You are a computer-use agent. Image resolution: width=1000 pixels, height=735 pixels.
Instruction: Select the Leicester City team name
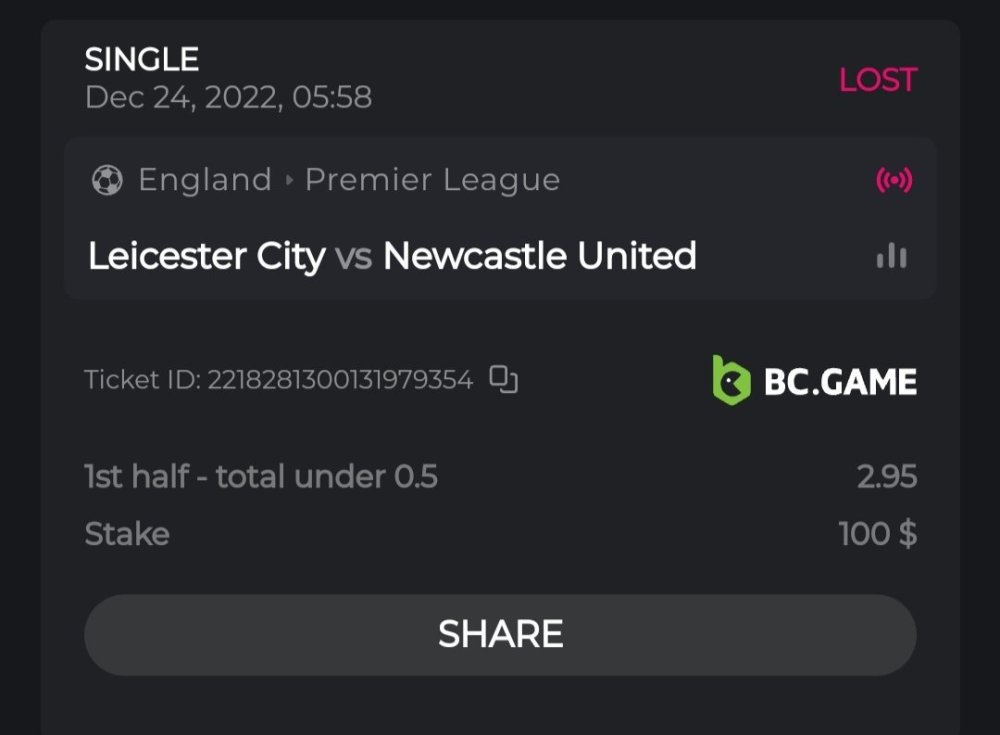[x=206, y=257]
